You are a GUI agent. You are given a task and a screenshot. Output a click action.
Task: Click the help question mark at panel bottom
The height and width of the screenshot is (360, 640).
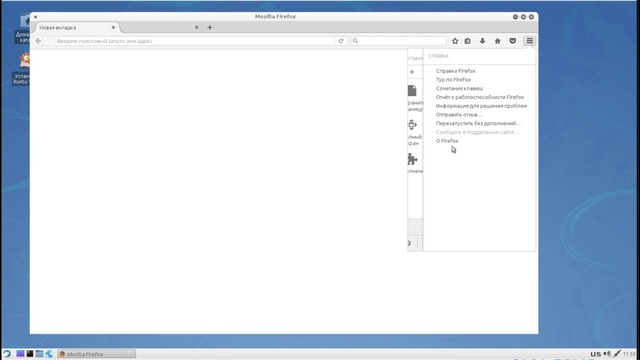[409, 243]
